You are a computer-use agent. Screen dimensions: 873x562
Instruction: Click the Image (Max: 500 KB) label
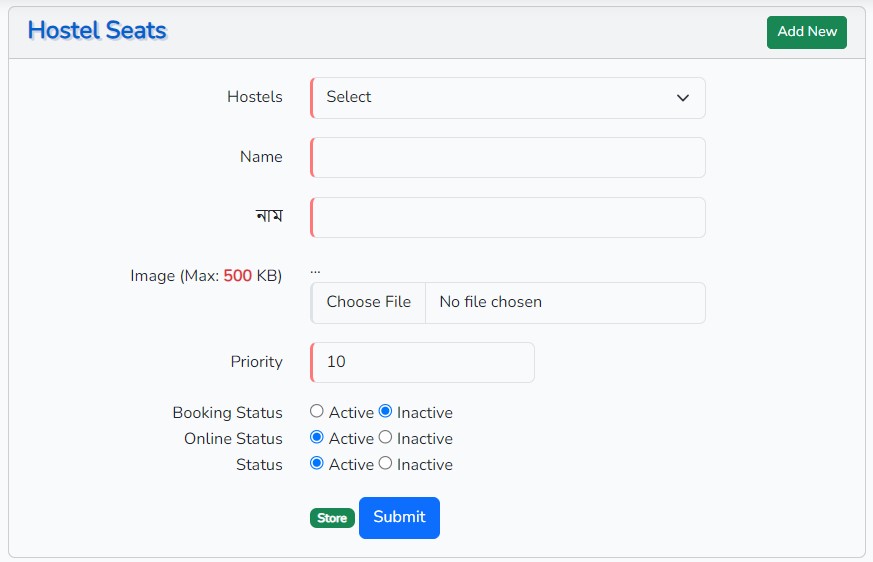tap(206, 275)
